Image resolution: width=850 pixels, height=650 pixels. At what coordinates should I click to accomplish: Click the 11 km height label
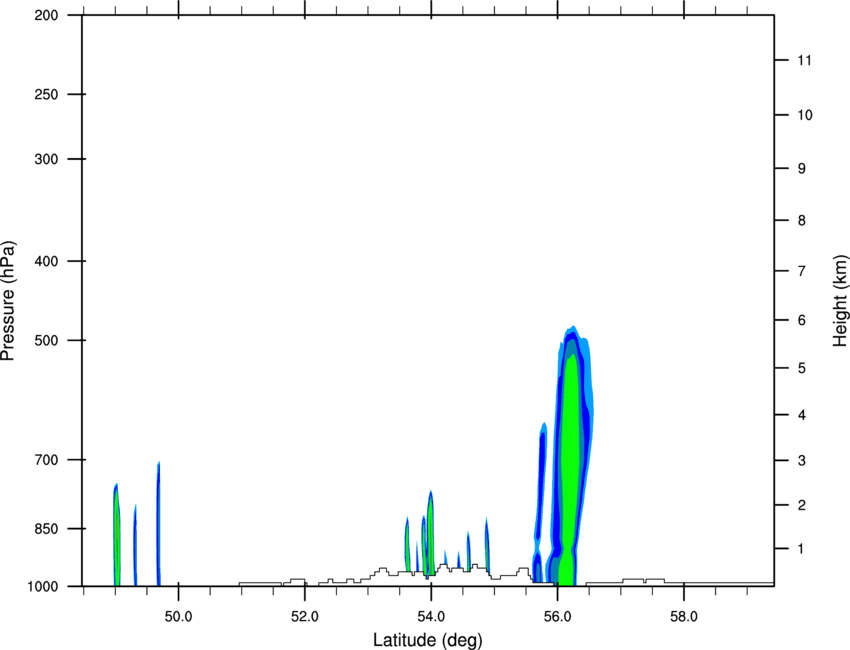tap(804, 60)
